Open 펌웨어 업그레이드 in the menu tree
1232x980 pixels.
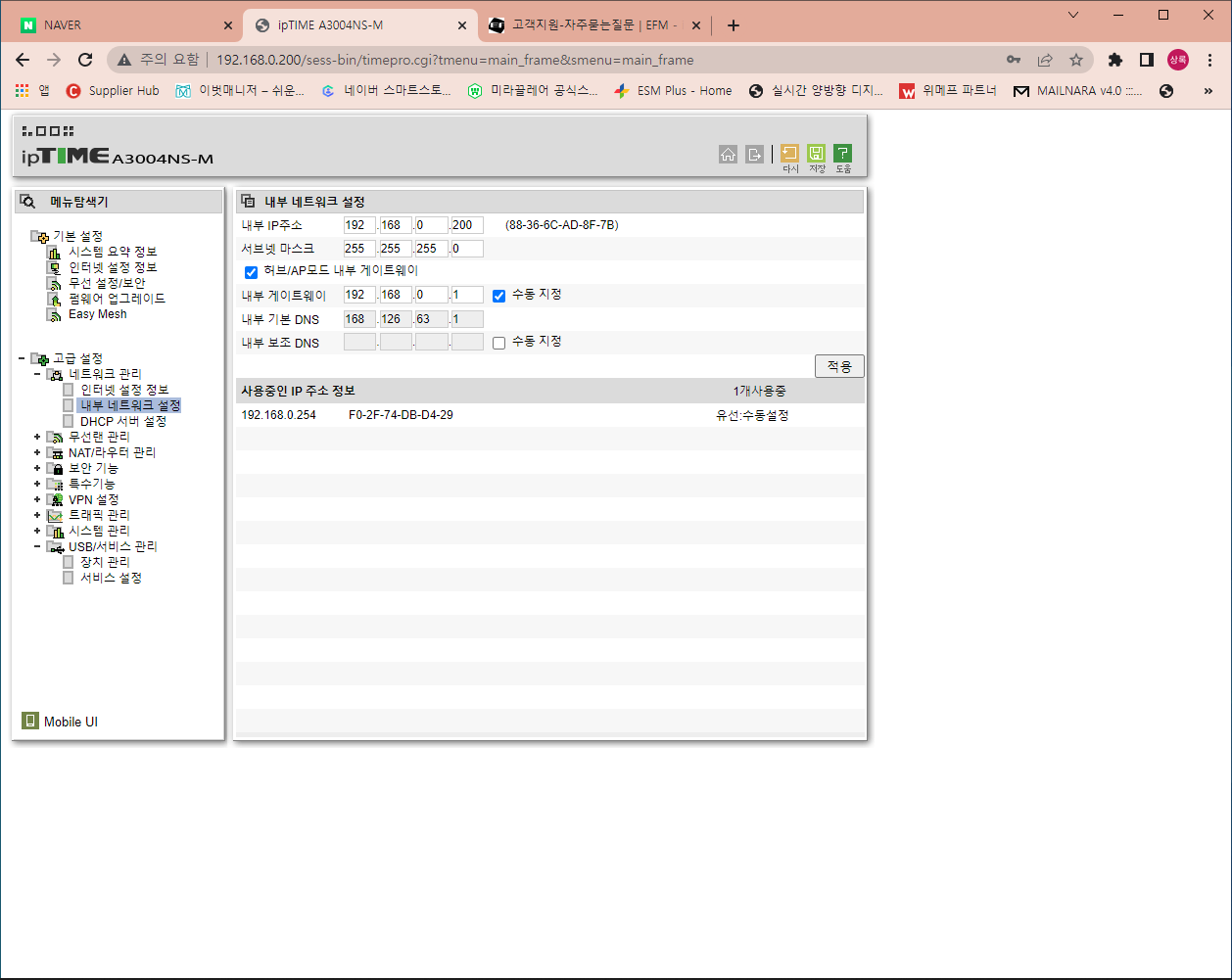118,299
